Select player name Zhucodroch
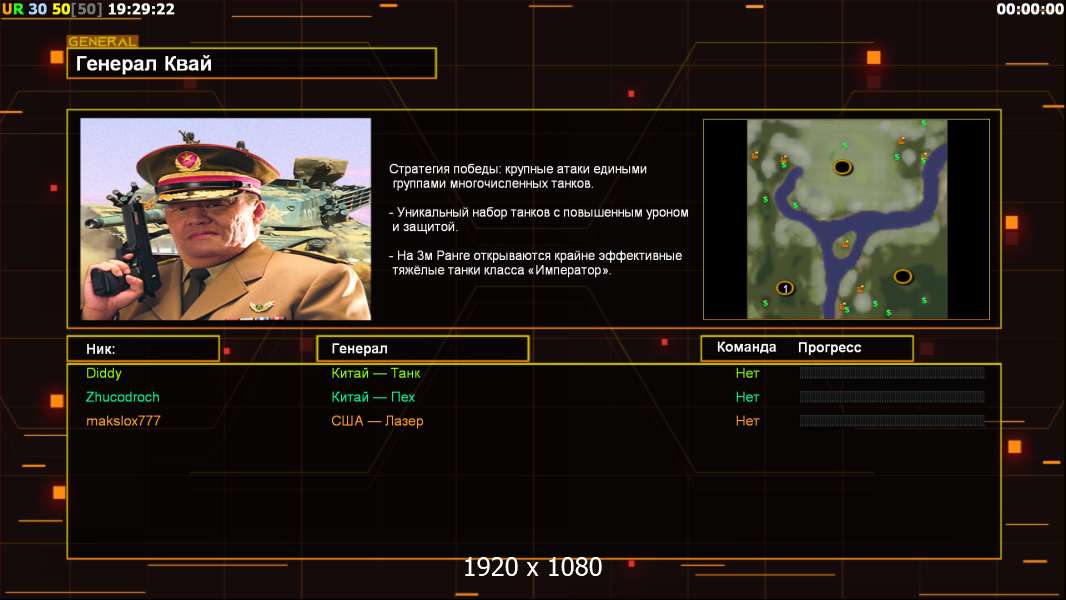The height and width of the screenshot is (600, 1066). [122, 397]
